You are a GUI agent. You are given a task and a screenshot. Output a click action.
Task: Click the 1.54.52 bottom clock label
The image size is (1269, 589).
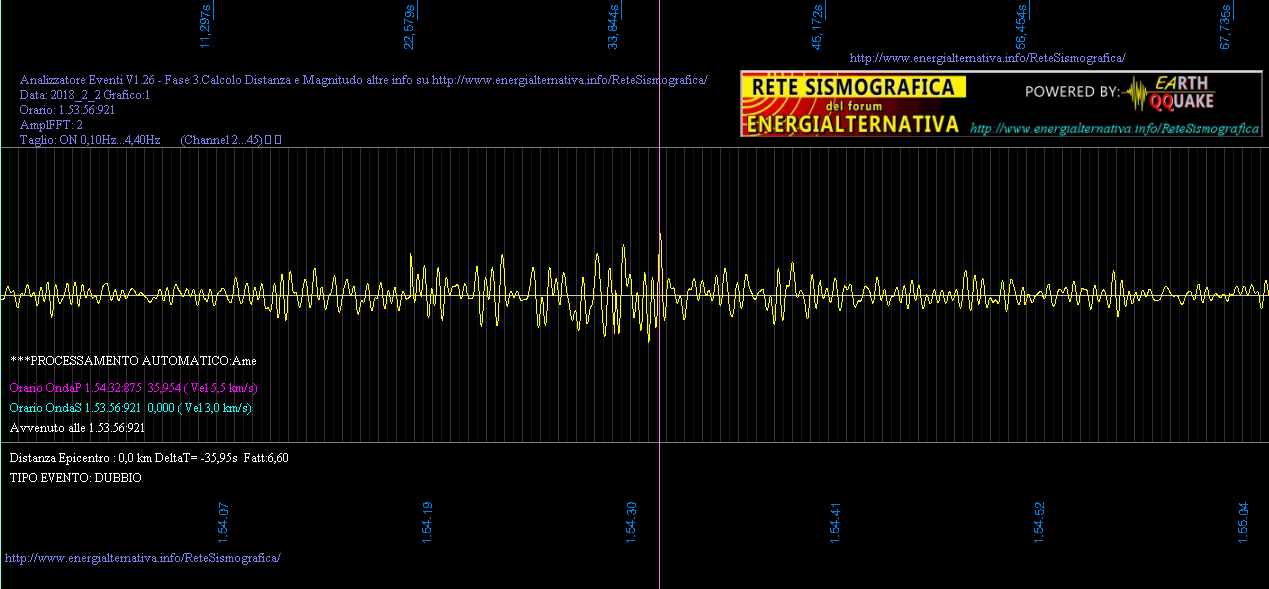click(x=1039, y=523)
